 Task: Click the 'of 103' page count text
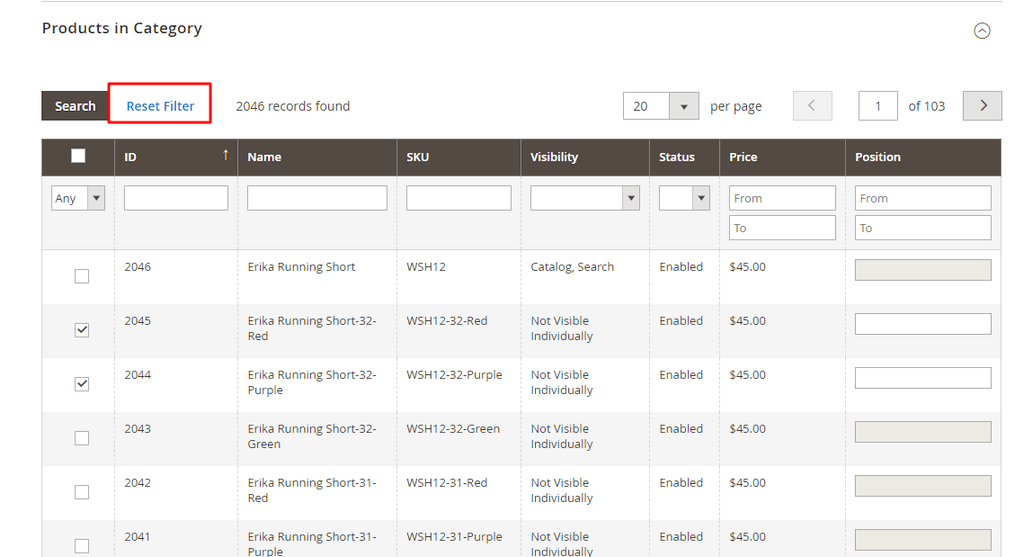[x=926, y=106]
